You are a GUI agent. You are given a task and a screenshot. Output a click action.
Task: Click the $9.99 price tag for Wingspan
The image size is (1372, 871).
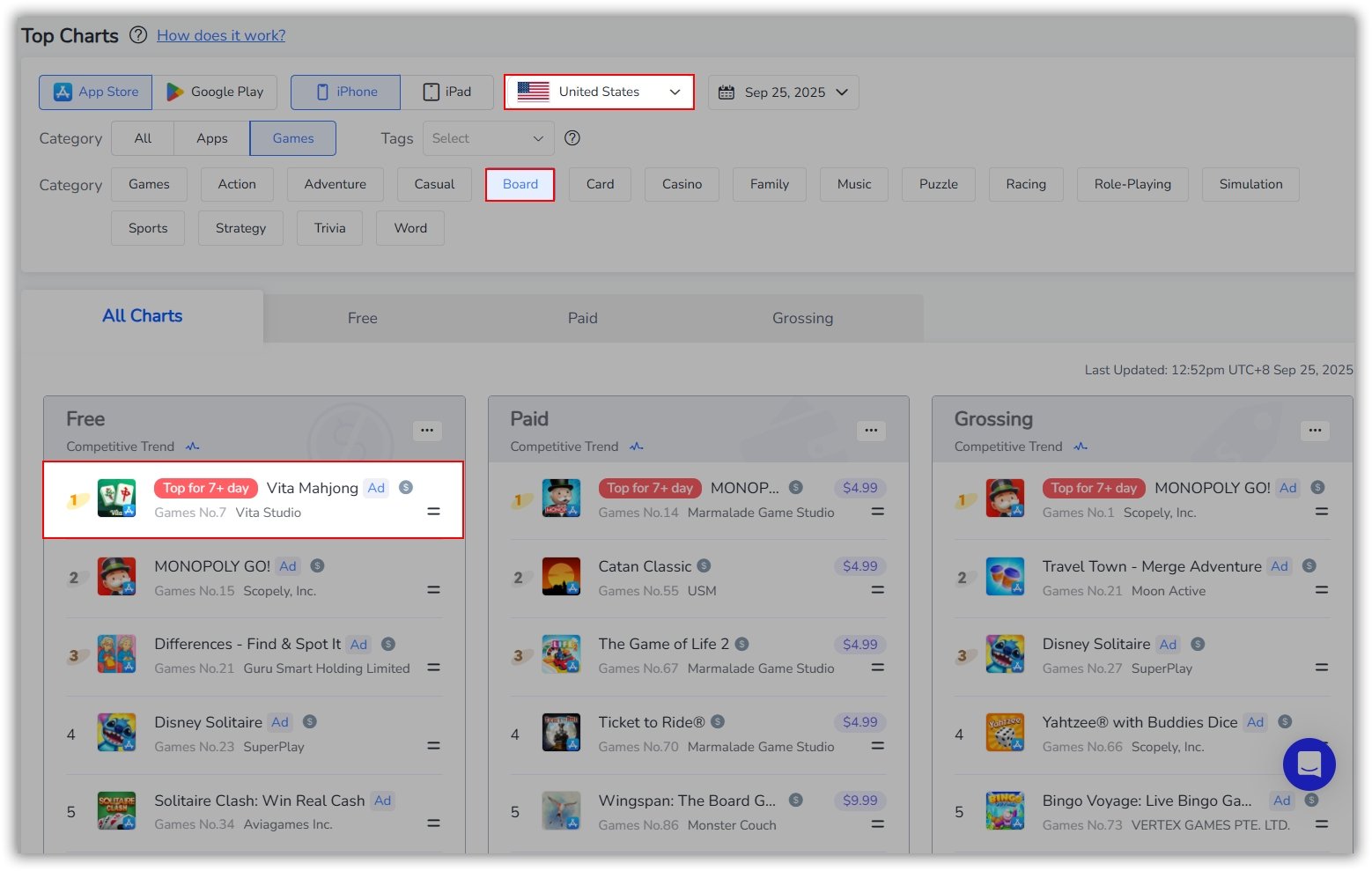pyautogui.click(x=859, y=801)
